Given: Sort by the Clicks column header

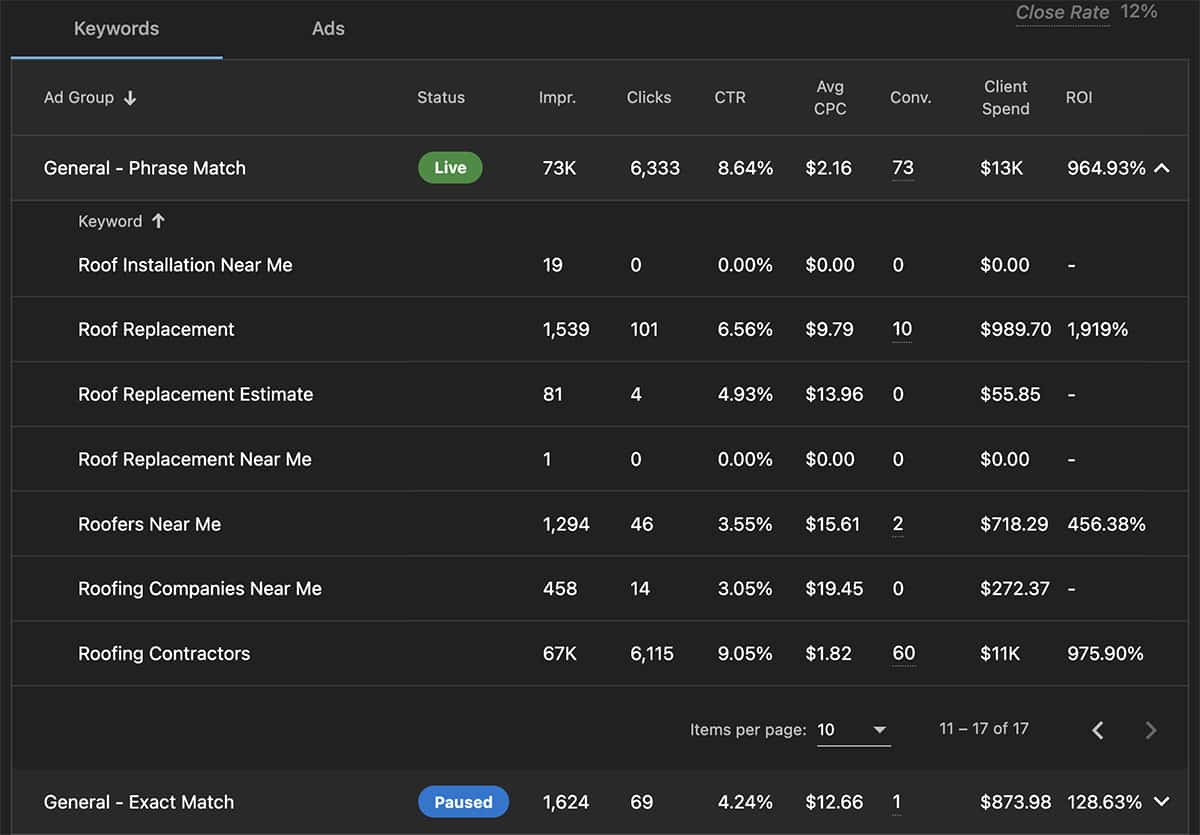Looking at the screenshot, I should coord(649,98).
